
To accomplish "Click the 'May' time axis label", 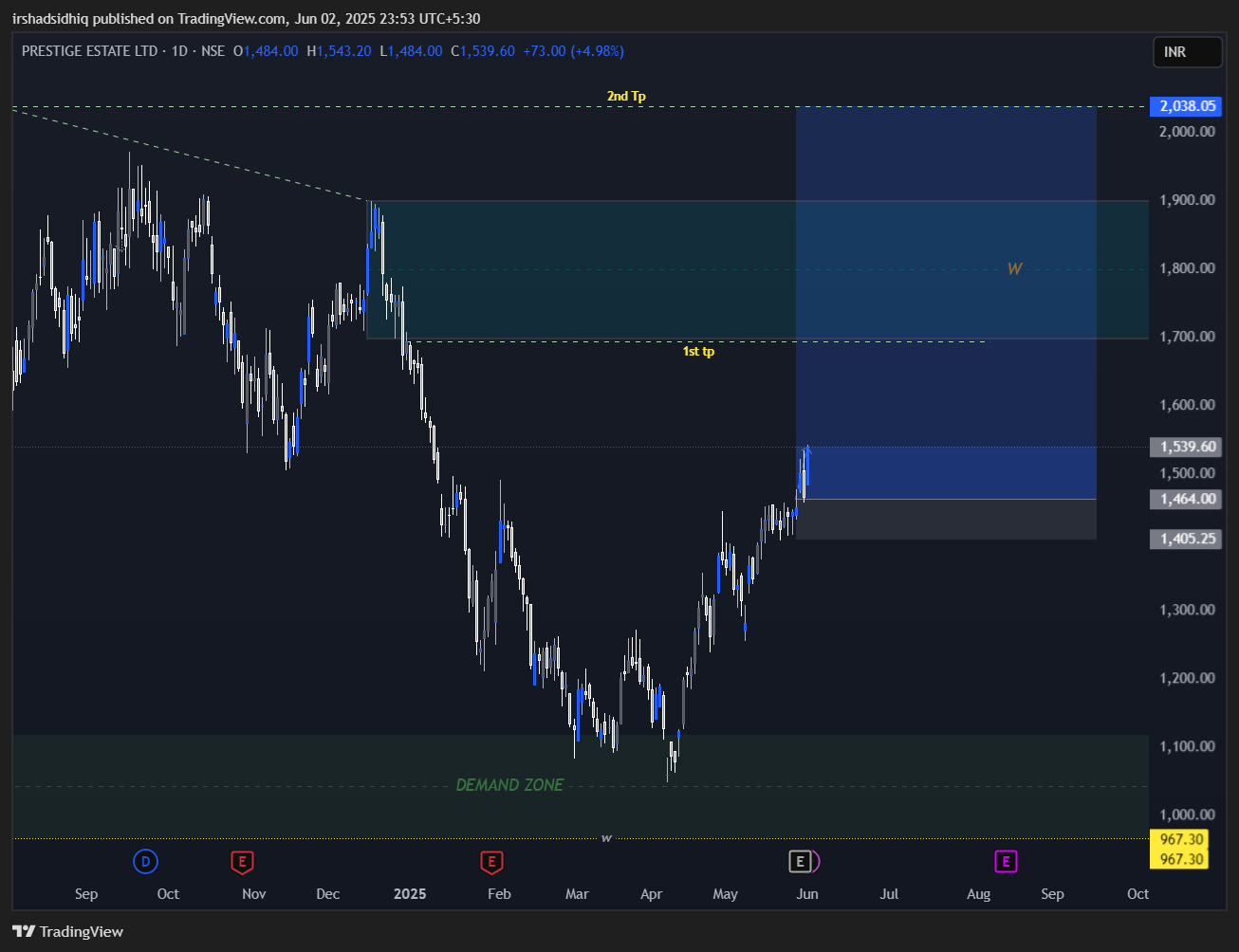I will pyautogui.click(x=725, y=894).
